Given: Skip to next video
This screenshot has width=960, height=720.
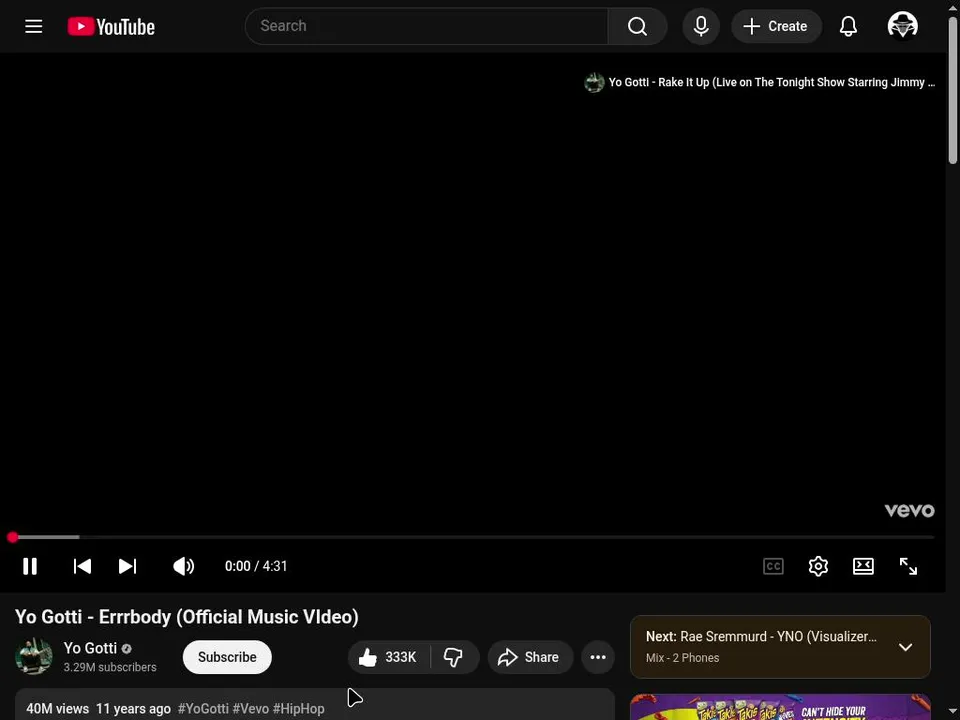Looking at the screenshot, I should click(127, 566).
